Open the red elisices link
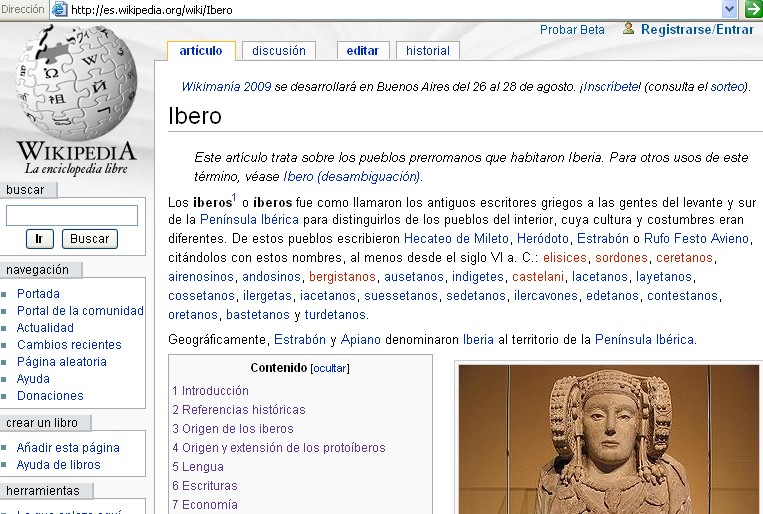Image resolution: width=763 pixels, height=514 pixels. (x=565, y=257)
